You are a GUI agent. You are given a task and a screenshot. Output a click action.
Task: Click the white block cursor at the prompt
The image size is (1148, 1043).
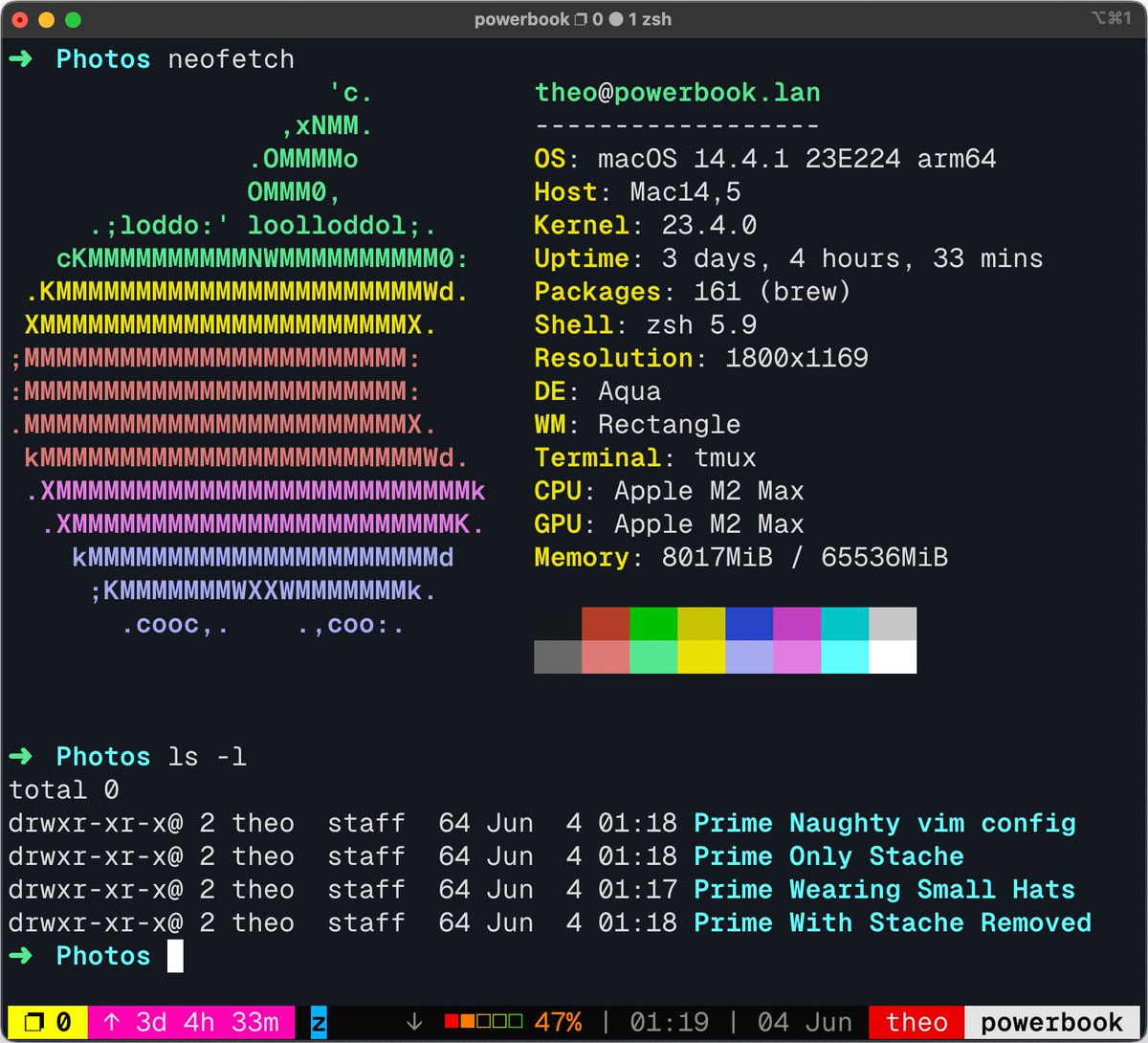coord(175,956)
